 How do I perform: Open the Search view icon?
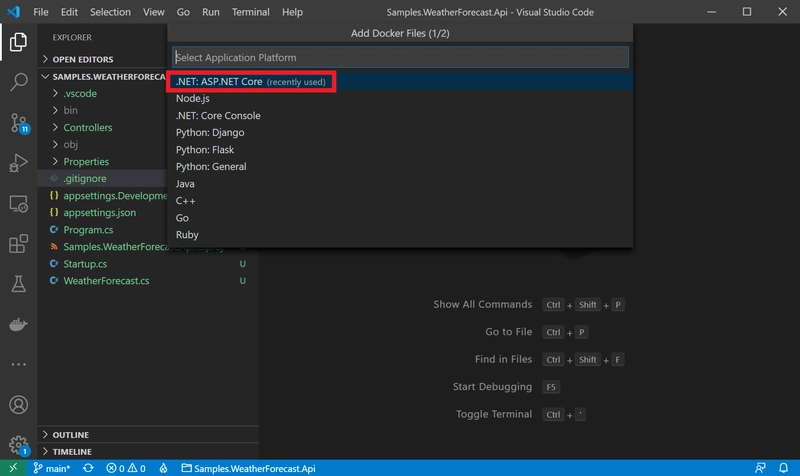(x=18, y=82)
